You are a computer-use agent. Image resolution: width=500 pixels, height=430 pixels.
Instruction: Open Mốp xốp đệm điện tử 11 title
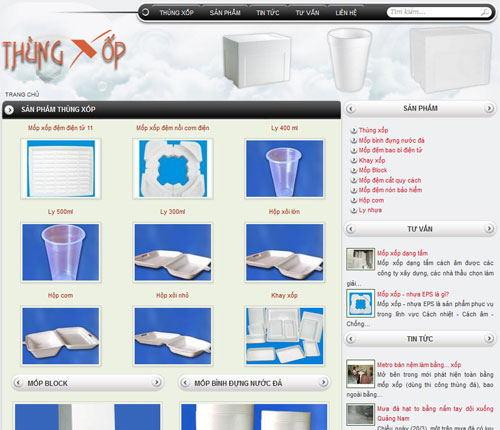click(60, 128)
